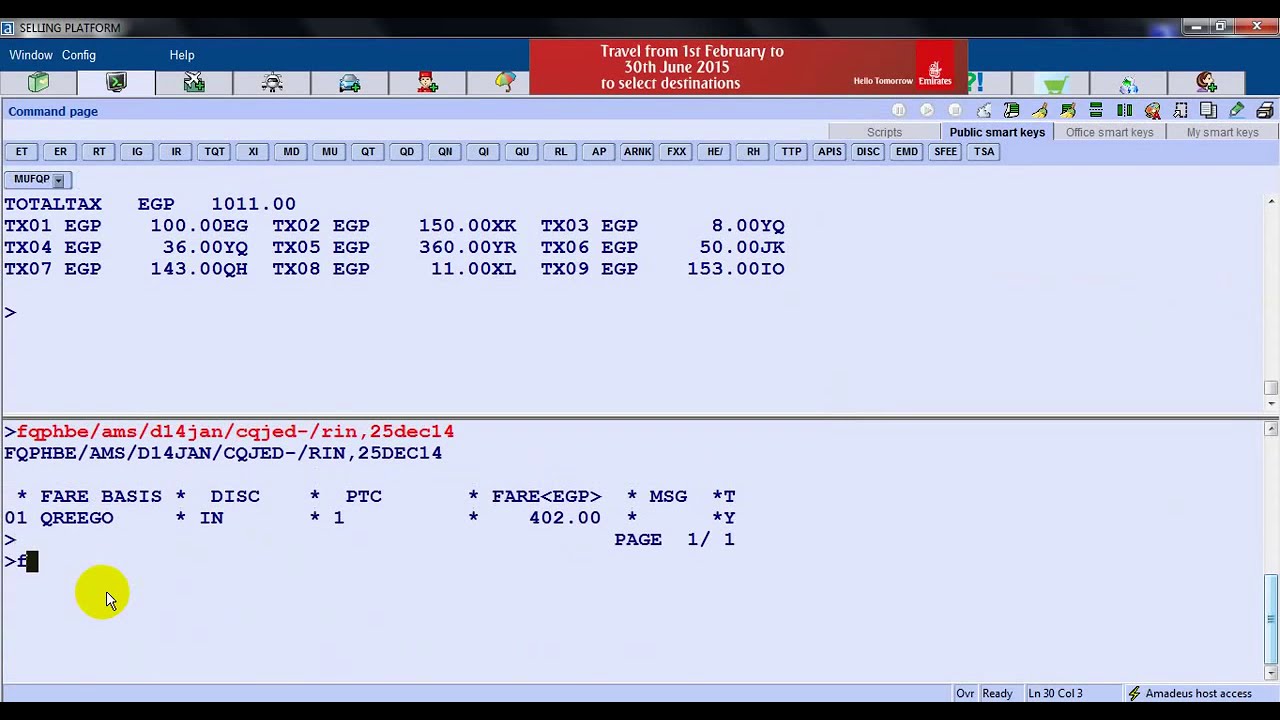Screen dimensions: 1280x720
Task: Click the TSA smart key
Action: tap(984, 152)
